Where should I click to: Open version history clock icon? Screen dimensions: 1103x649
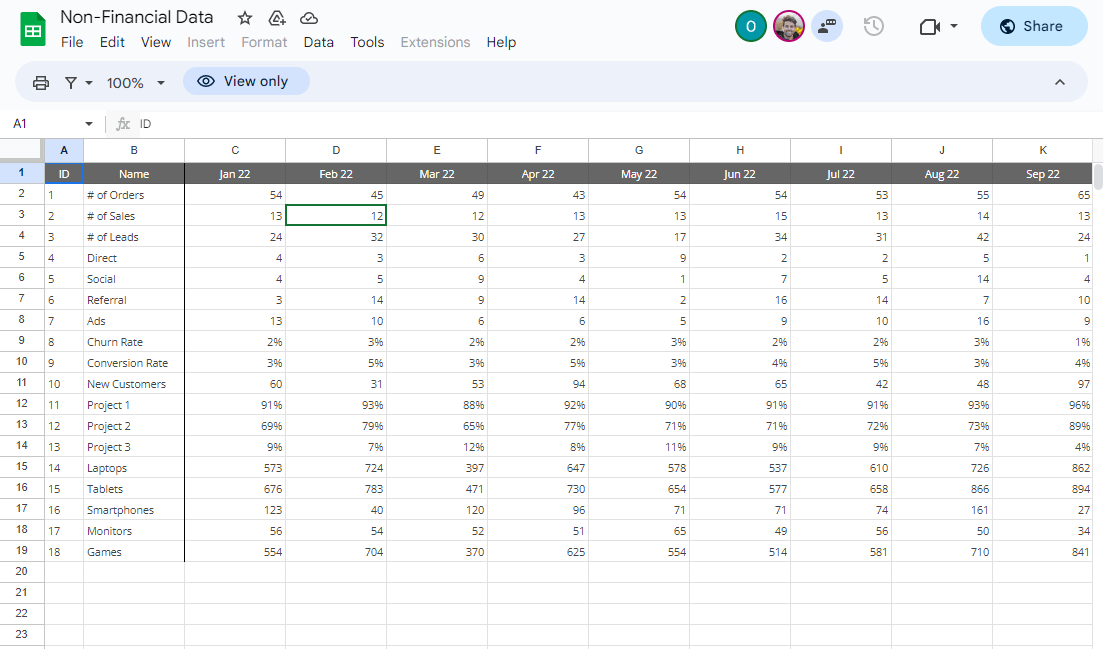[873, 27]
